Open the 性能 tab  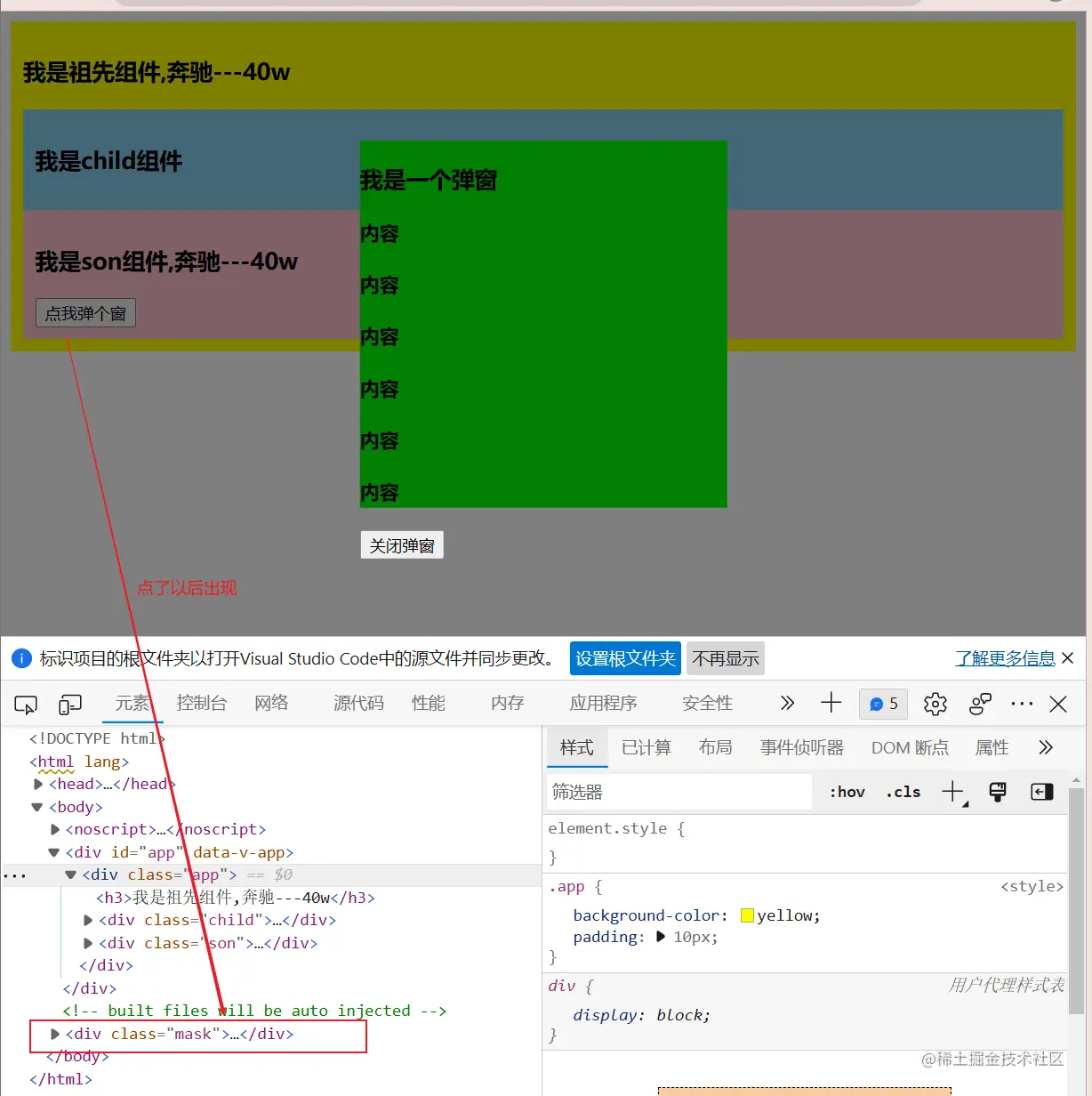[429, 703]
